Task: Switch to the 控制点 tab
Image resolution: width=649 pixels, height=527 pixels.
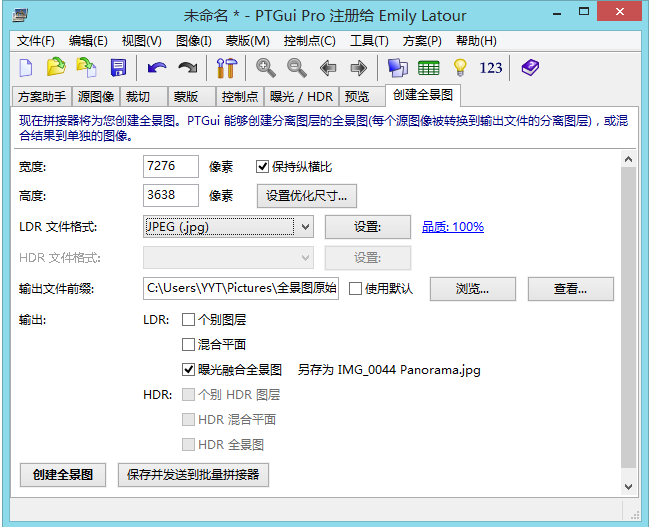Action: point(240,97)
